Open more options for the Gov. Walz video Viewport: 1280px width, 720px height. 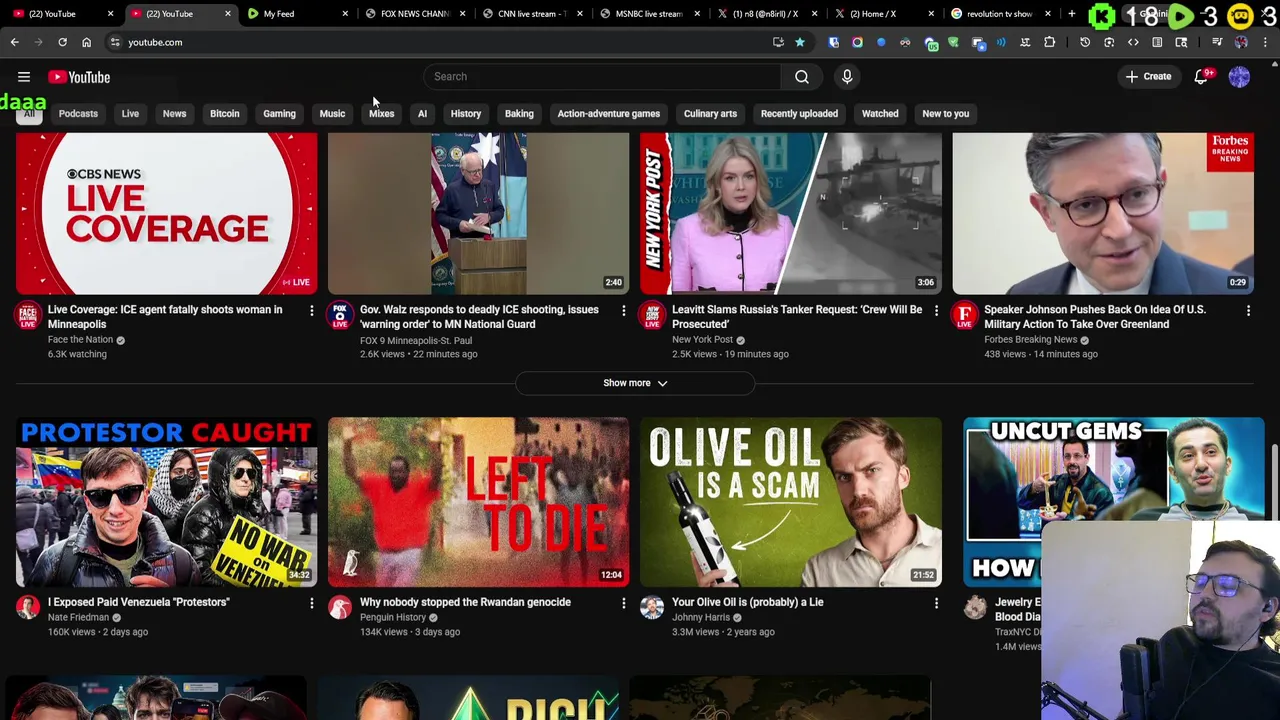click(623, 311)
